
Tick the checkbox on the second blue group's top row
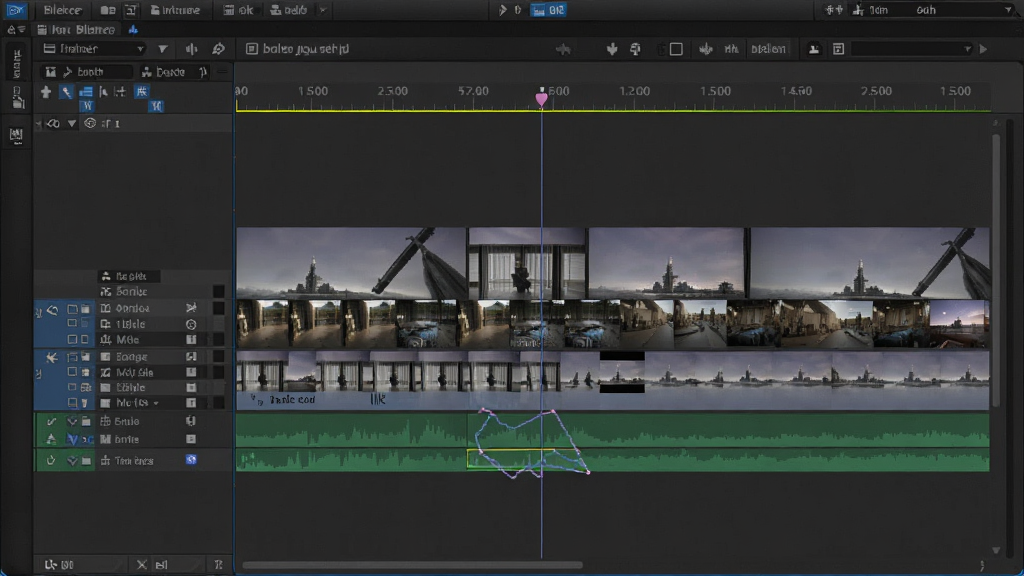pos(72,357)
